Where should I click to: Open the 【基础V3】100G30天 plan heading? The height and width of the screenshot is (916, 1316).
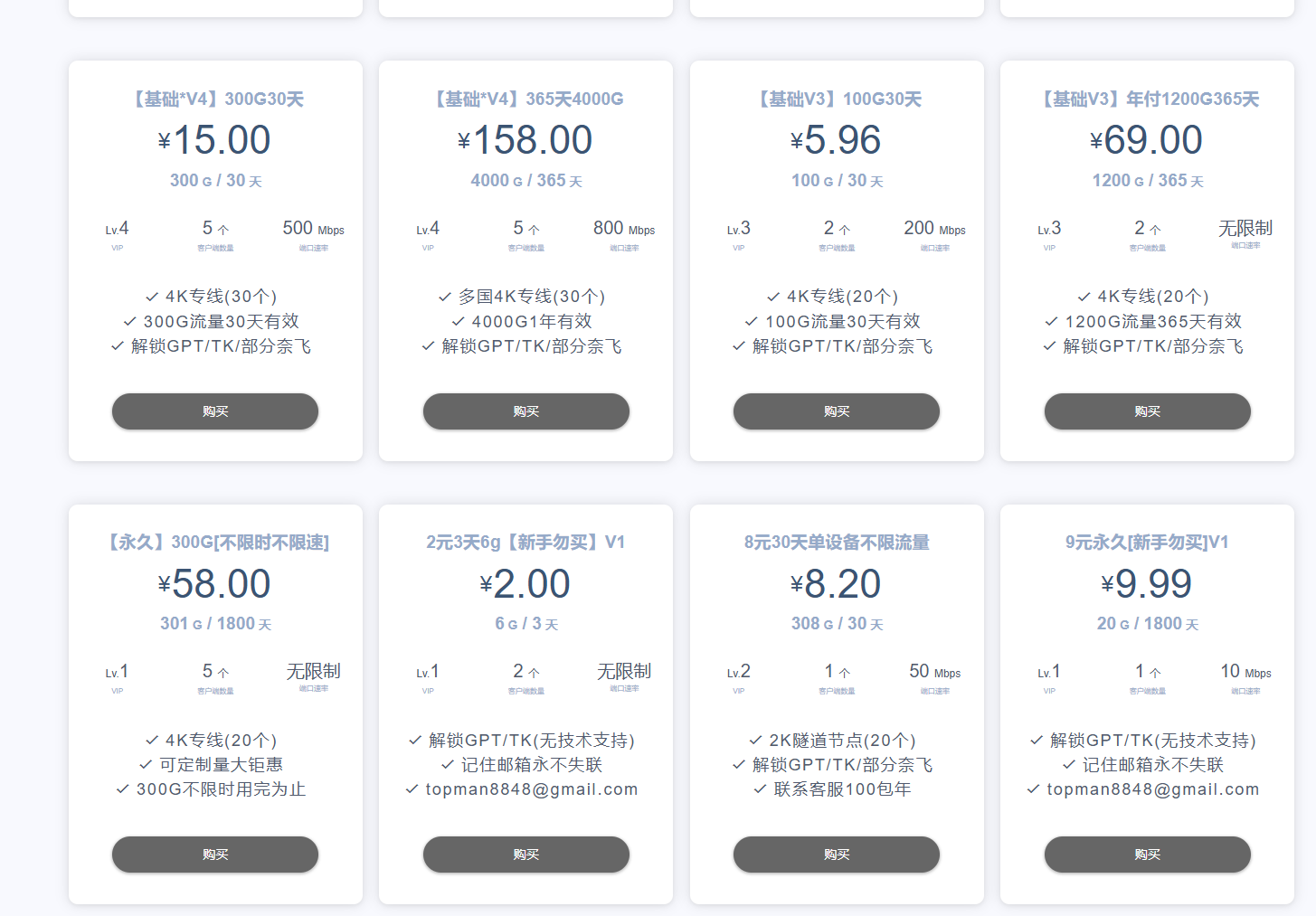coord(838,99)
